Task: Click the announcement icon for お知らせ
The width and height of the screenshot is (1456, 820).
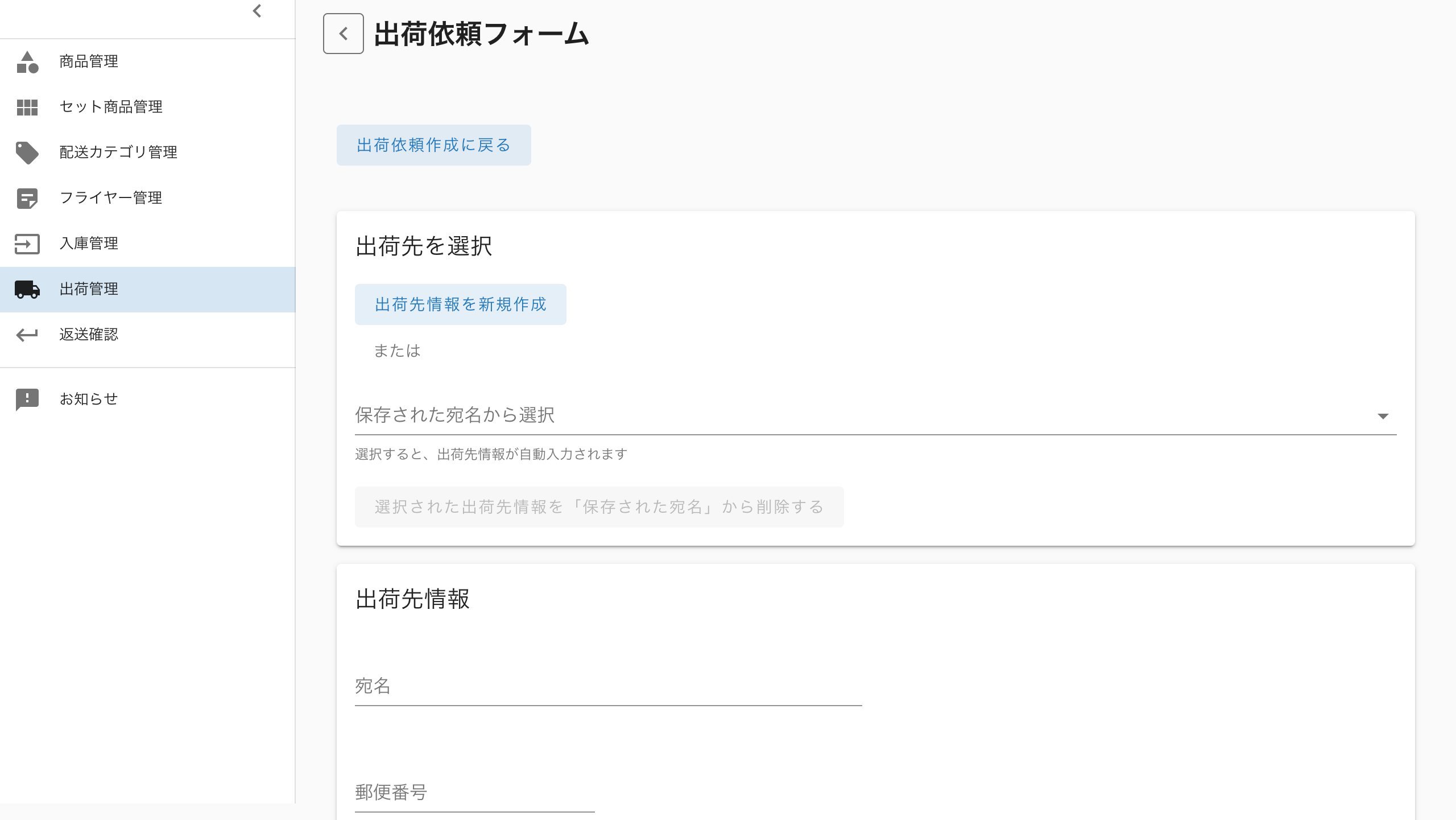Action: click(27, 399)
